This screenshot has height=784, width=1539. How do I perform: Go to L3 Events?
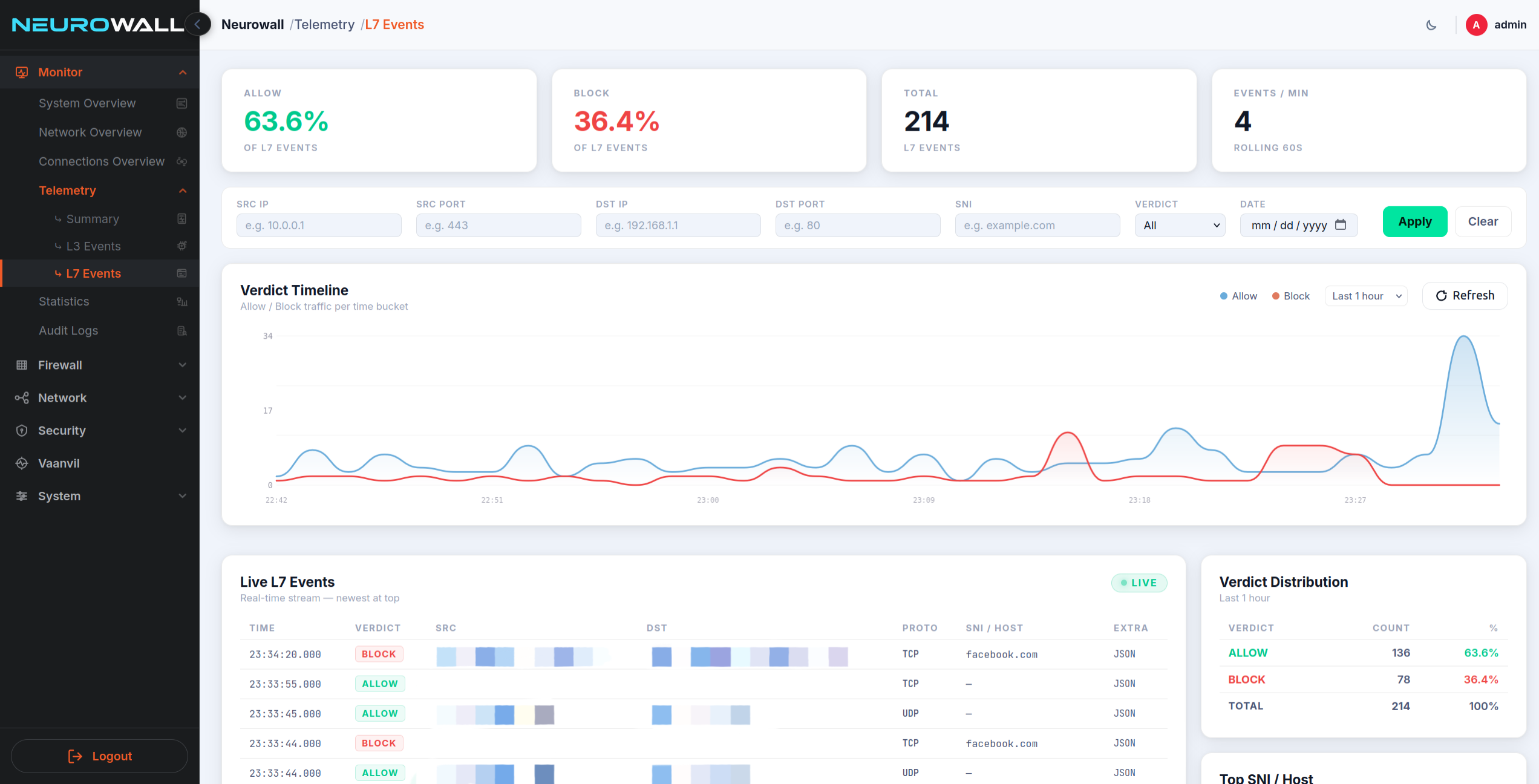[x=93, y=246]
